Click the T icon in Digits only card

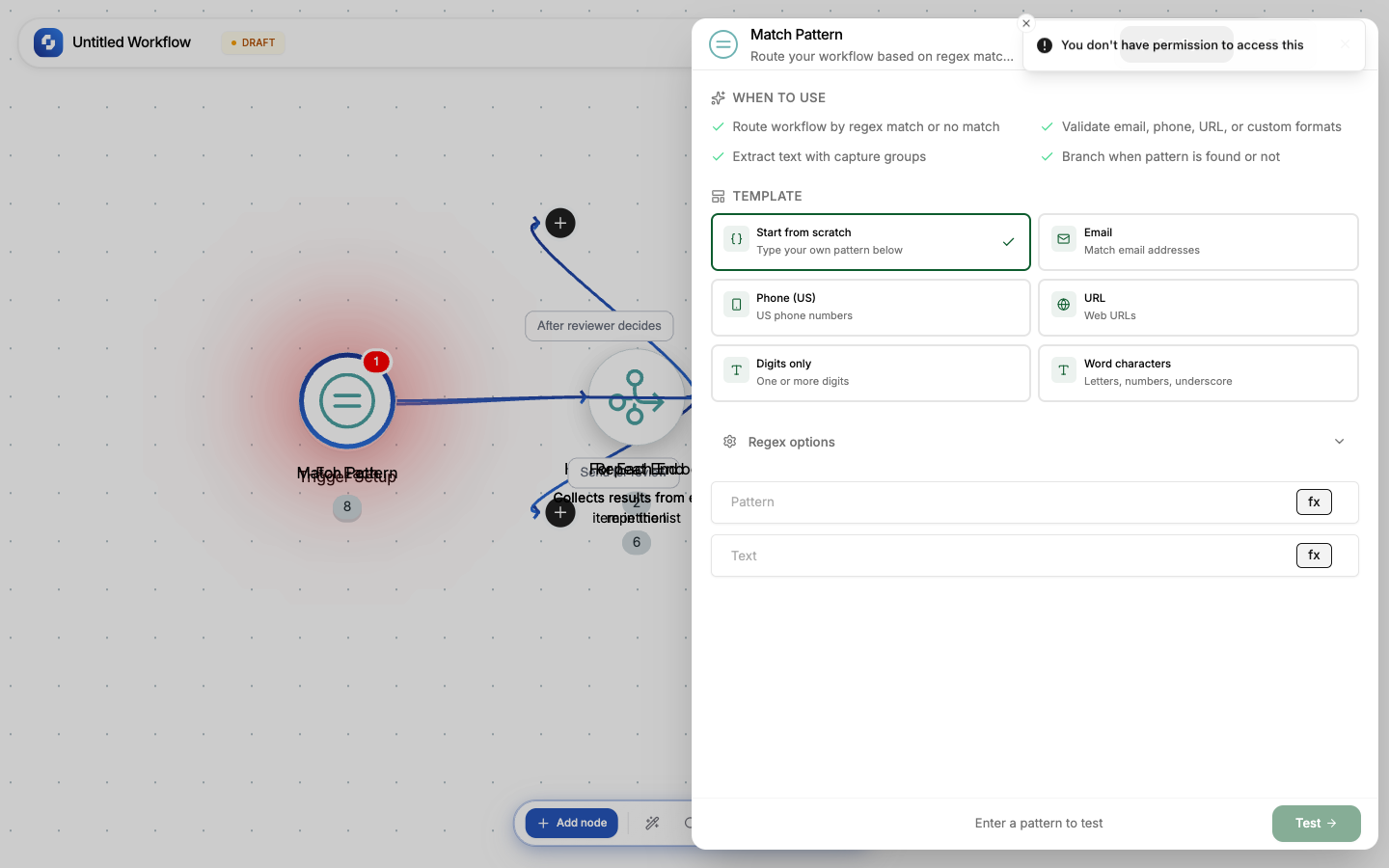[x=736, y=370]
